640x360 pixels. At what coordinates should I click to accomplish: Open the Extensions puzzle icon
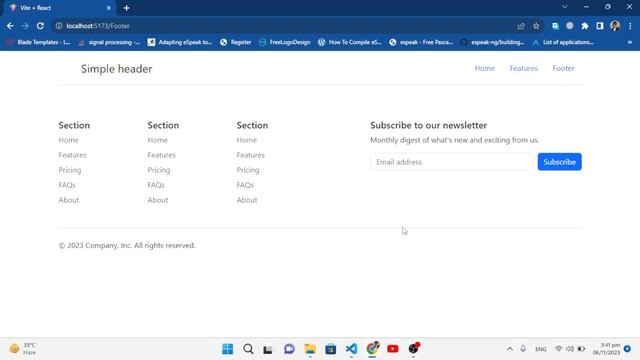click(x=585, y=26)
